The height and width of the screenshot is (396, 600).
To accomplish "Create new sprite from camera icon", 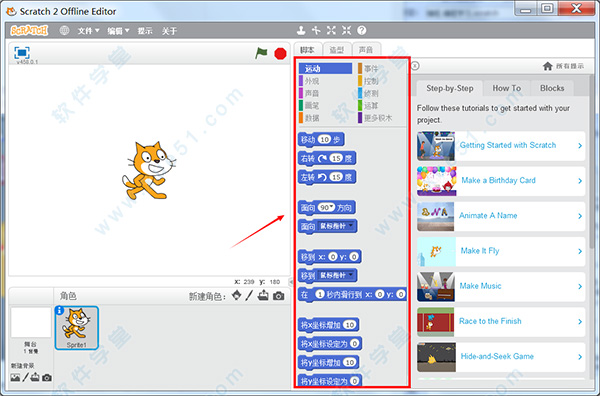I will (x=279, y=296).
